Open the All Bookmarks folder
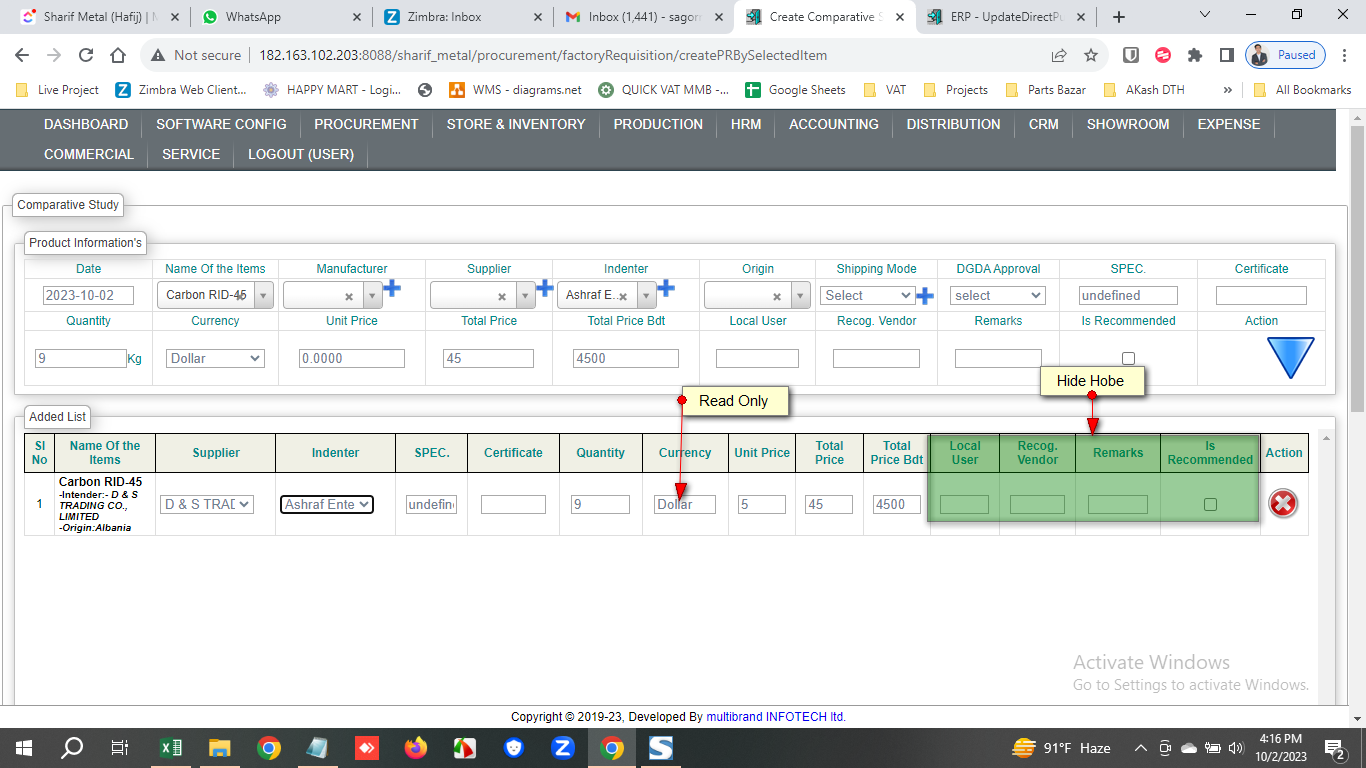This screenshot has width=1366, height=768. [1302, 90]
